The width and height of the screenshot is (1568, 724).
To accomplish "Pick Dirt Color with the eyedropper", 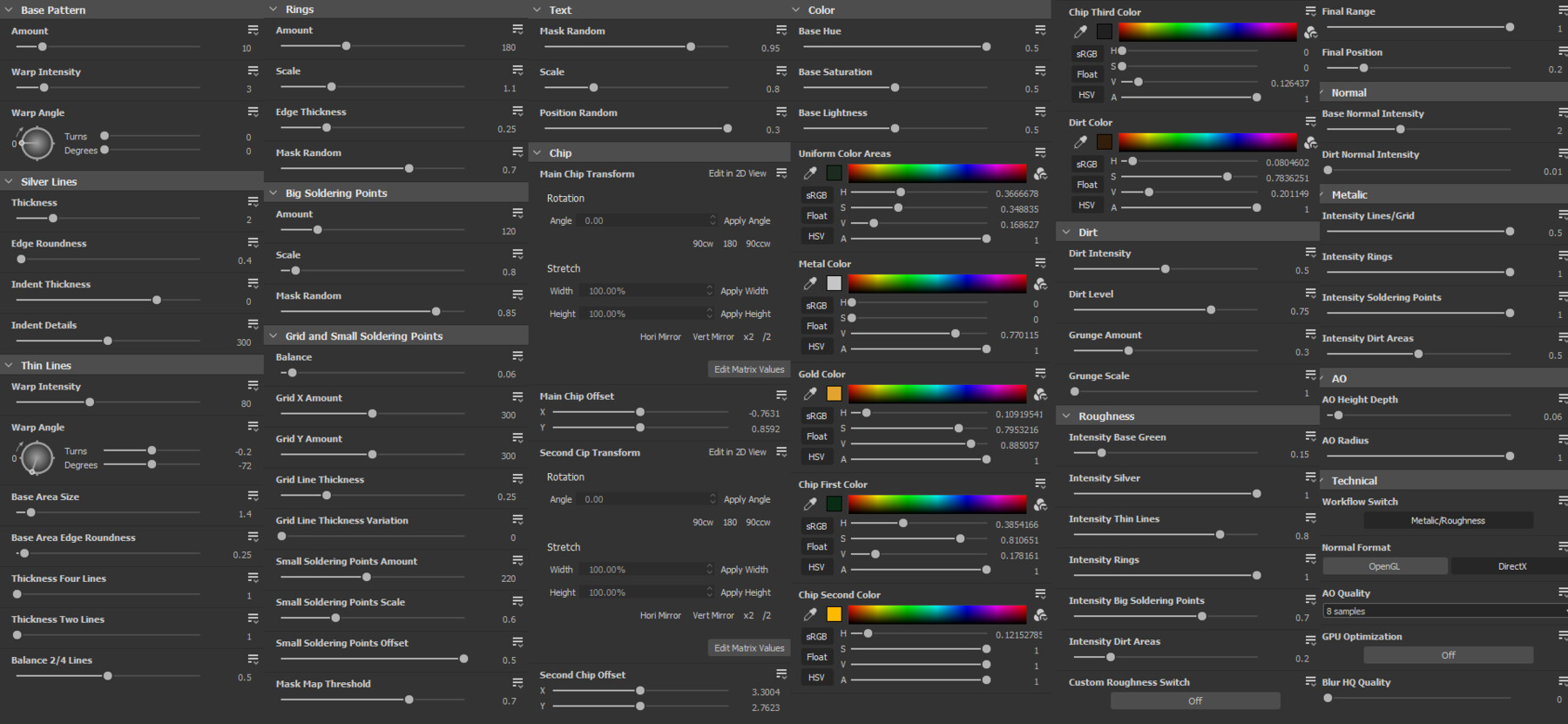I will [1080, 142].
